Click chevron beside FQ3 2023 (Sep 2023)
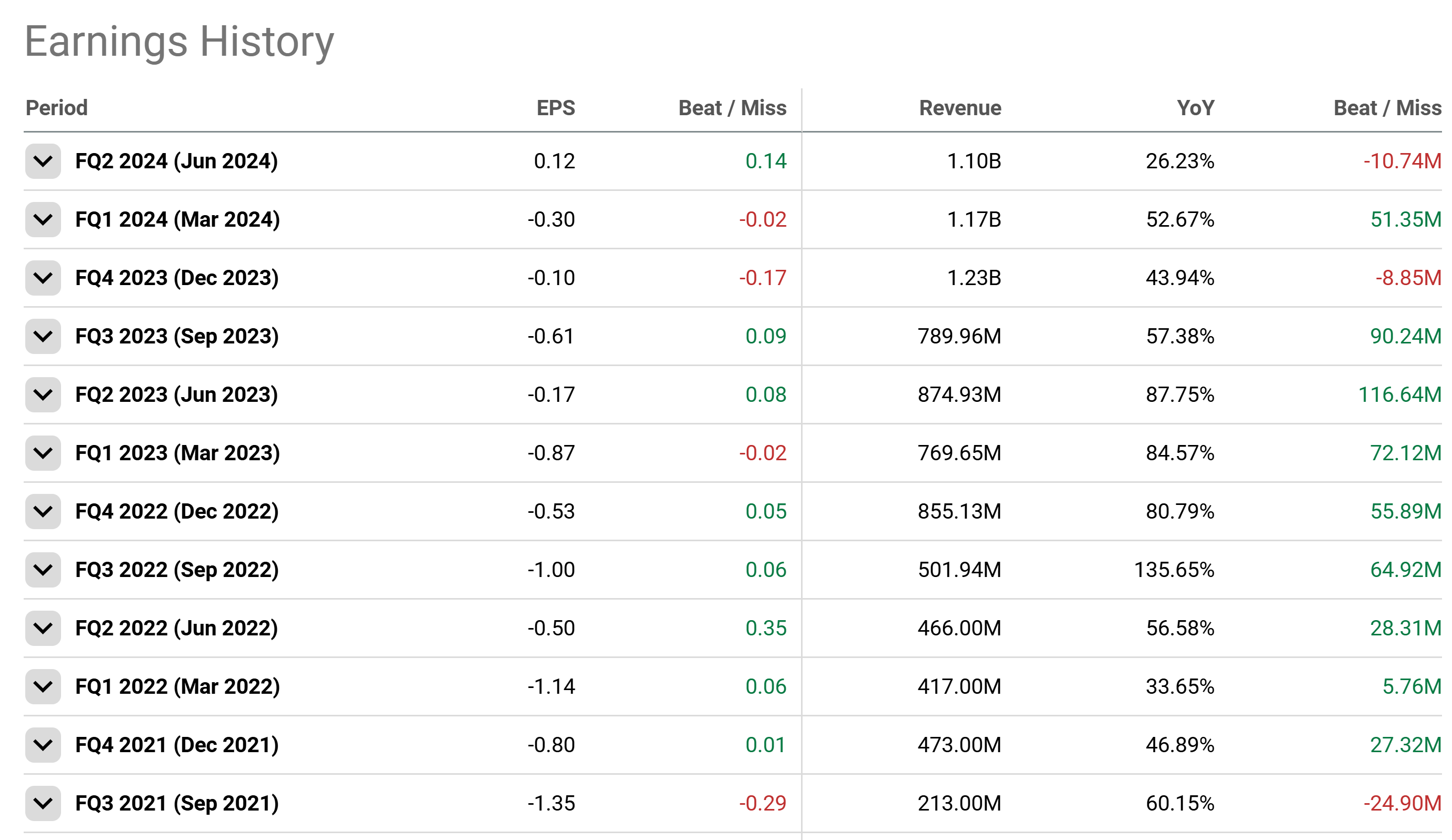This screenshot has height=840, width=1452. (43, 336)
